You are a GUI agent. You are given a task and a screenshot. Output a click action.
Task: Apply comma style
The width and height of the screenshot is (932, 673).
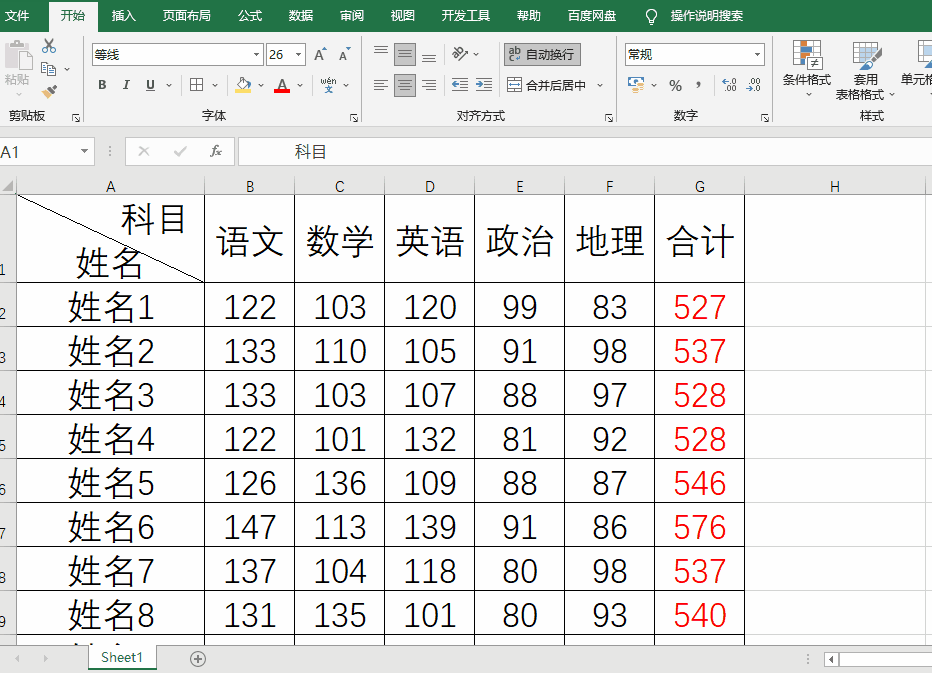pyautogui.click(x=699, y=85)
